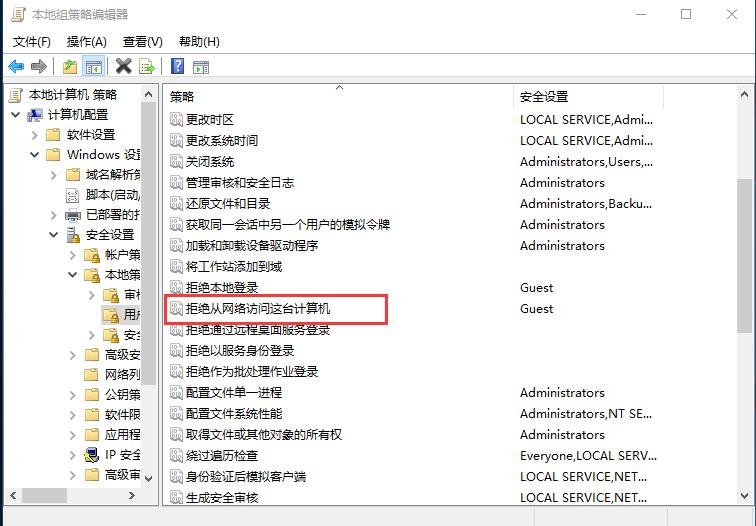Click the 计算机配置 computer icon

35,115
